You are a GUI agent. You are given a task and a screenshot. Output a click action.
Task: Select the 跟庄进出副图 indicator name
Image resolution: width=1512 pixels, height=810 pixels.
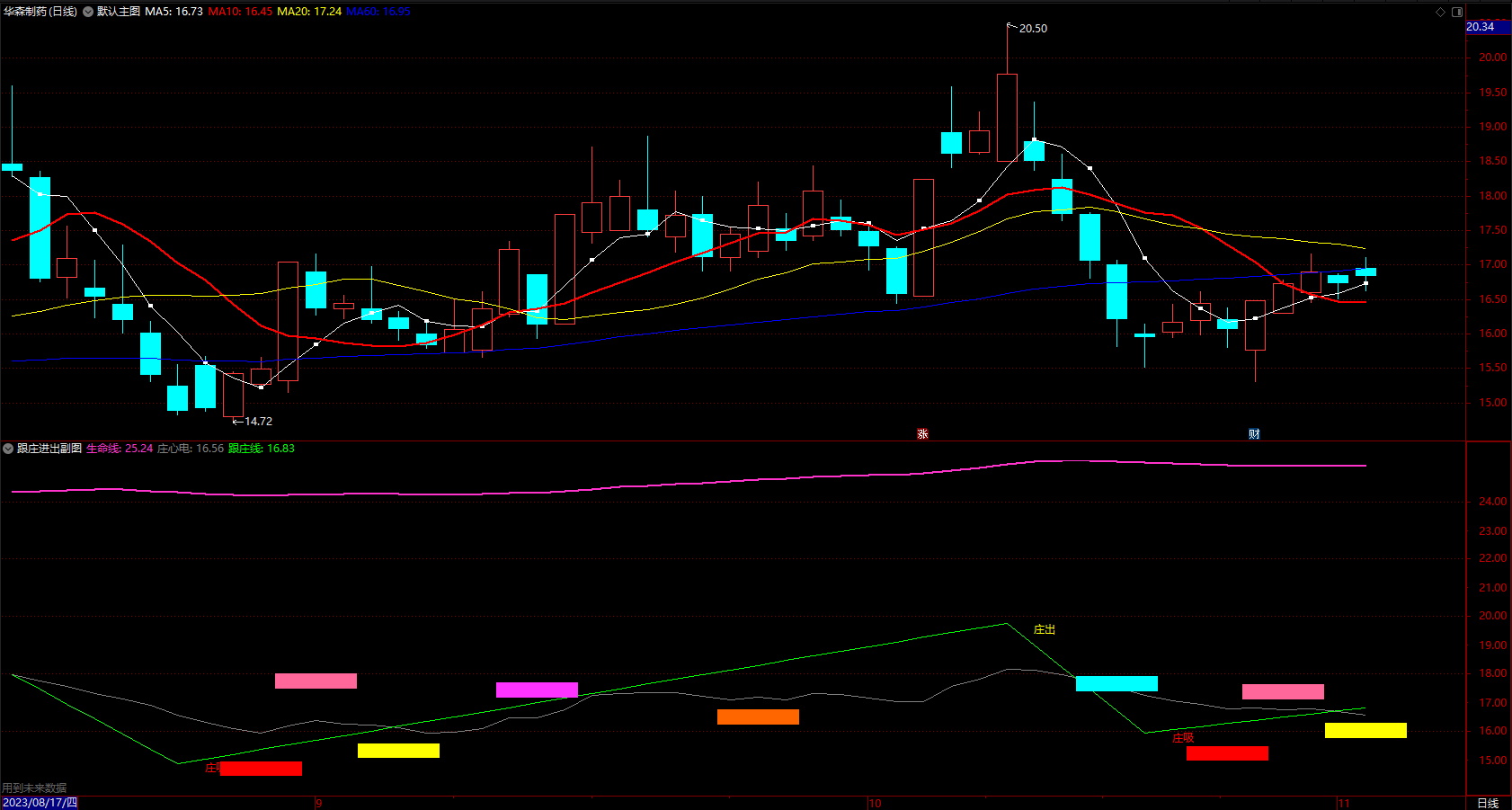(x=49, y=449)
